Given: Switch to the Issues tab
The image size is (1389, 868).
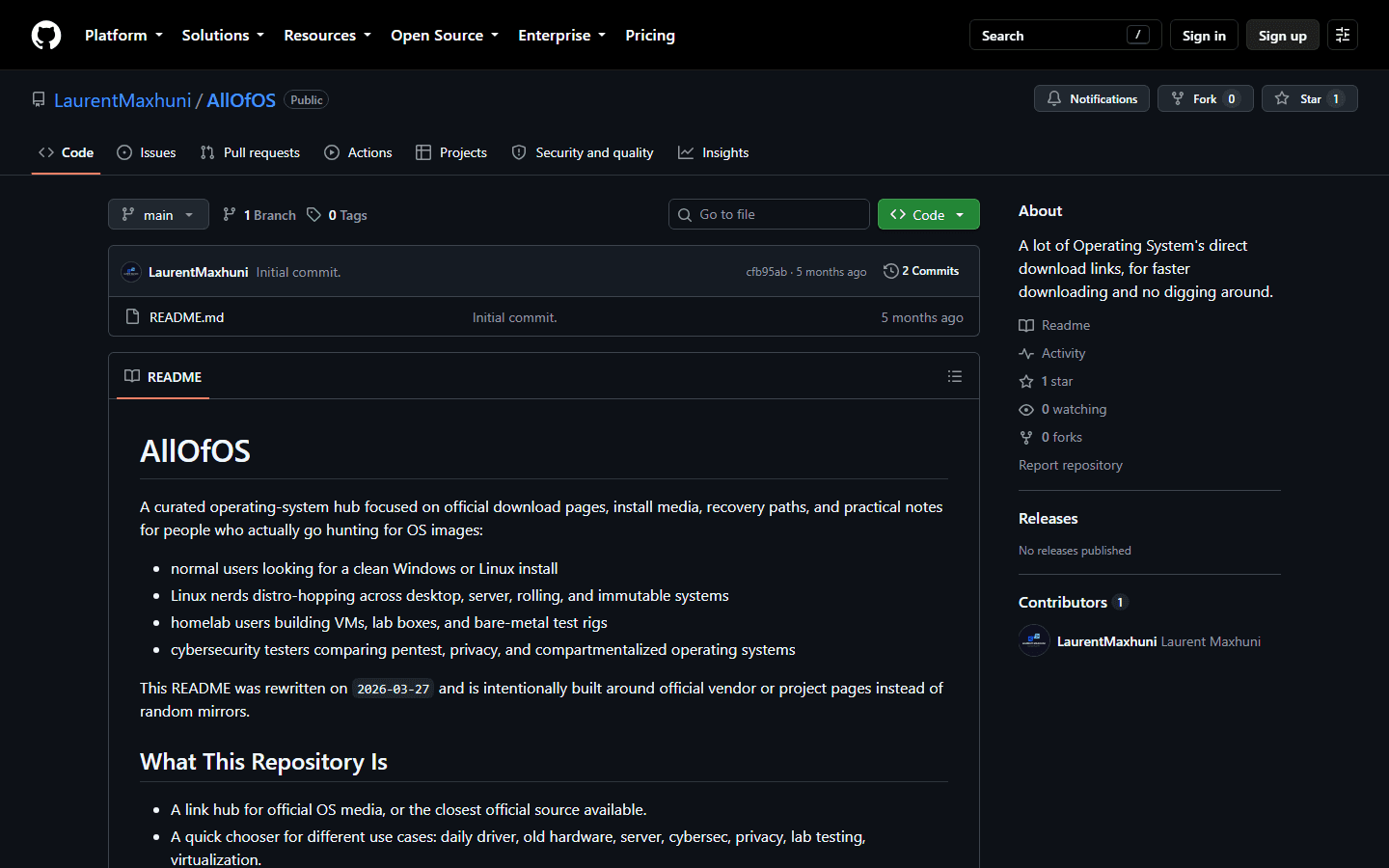Looking at the screenshot, I should tap(147, 152).
